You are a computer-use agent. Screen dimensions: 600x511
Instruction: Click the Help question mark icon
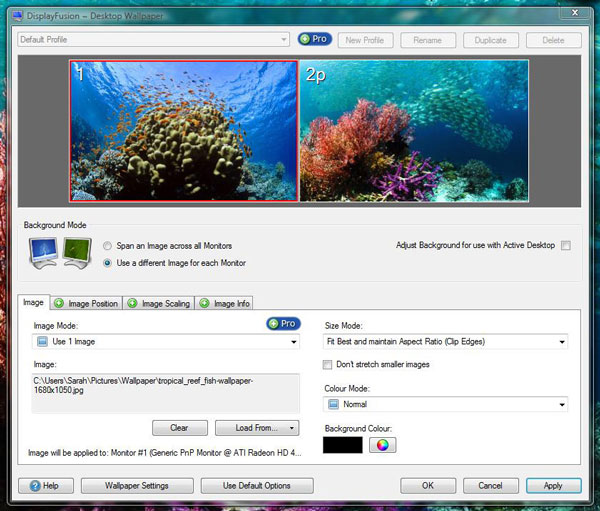[x=35, y=486]
